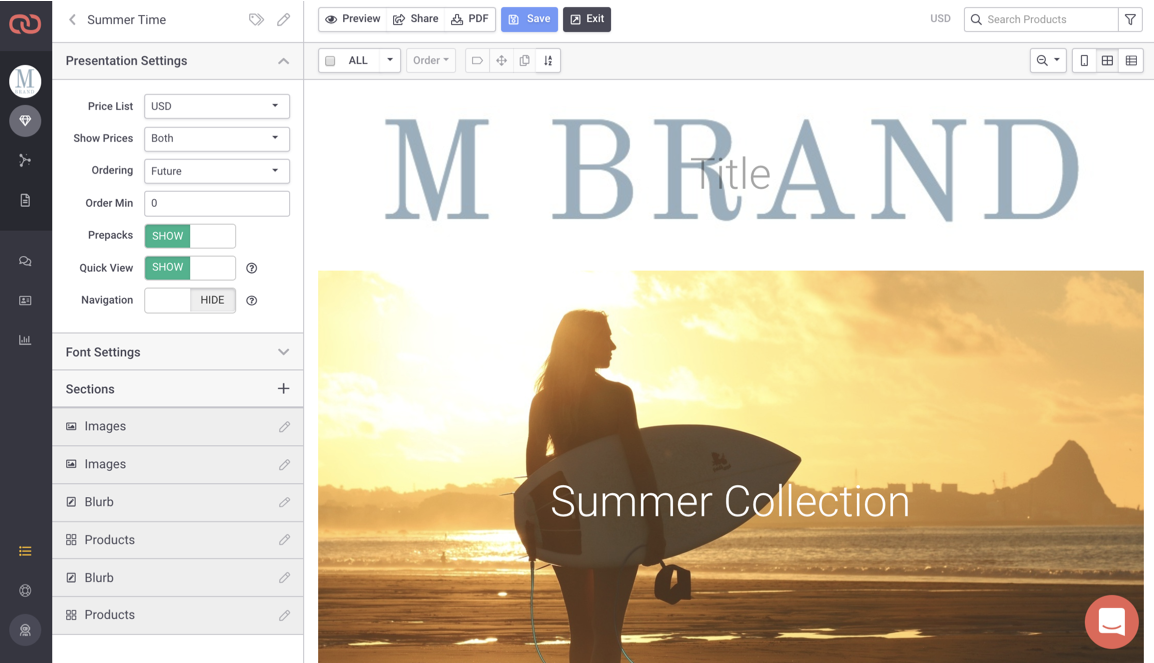Click the tags icon next to Summer Time
This screenshot has width=1154, height=663.
point(256,20)
